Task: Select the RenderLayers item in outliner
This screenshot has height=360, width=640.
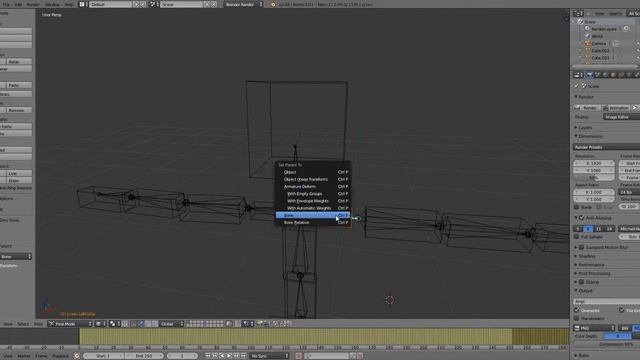Action: tap(604, 29)
